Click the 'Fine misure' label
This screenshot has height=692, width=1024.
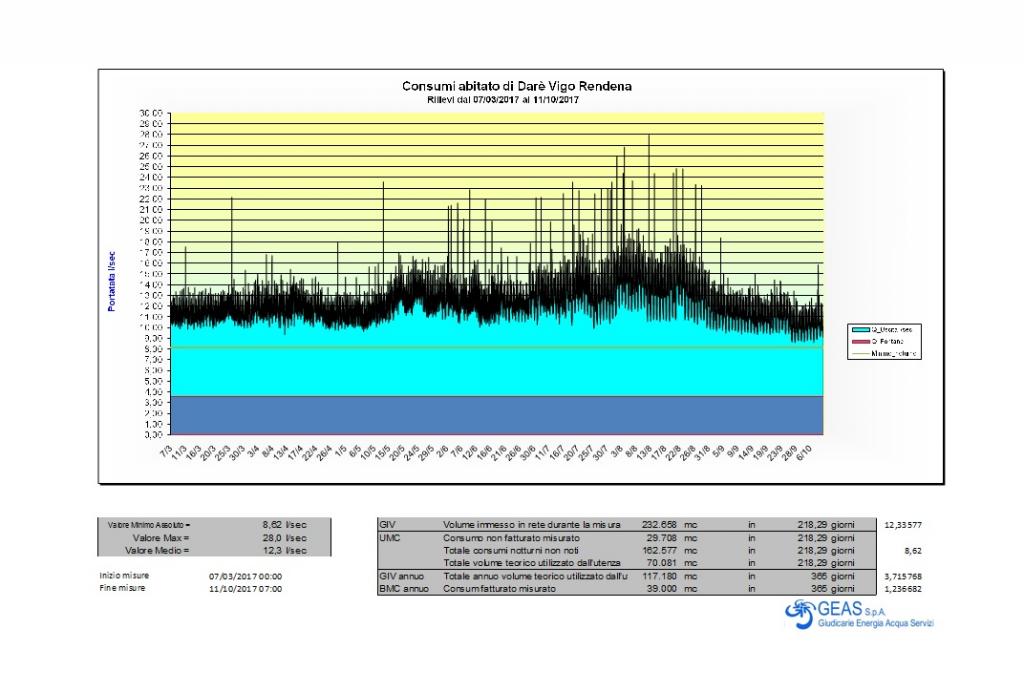click(122, 588)
